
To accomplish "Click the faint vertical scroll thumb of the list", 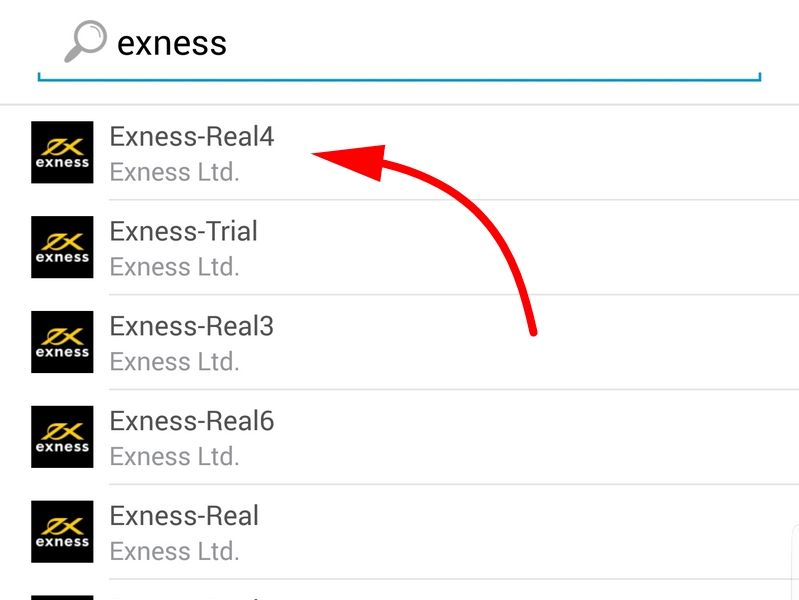I will (796, 560).
